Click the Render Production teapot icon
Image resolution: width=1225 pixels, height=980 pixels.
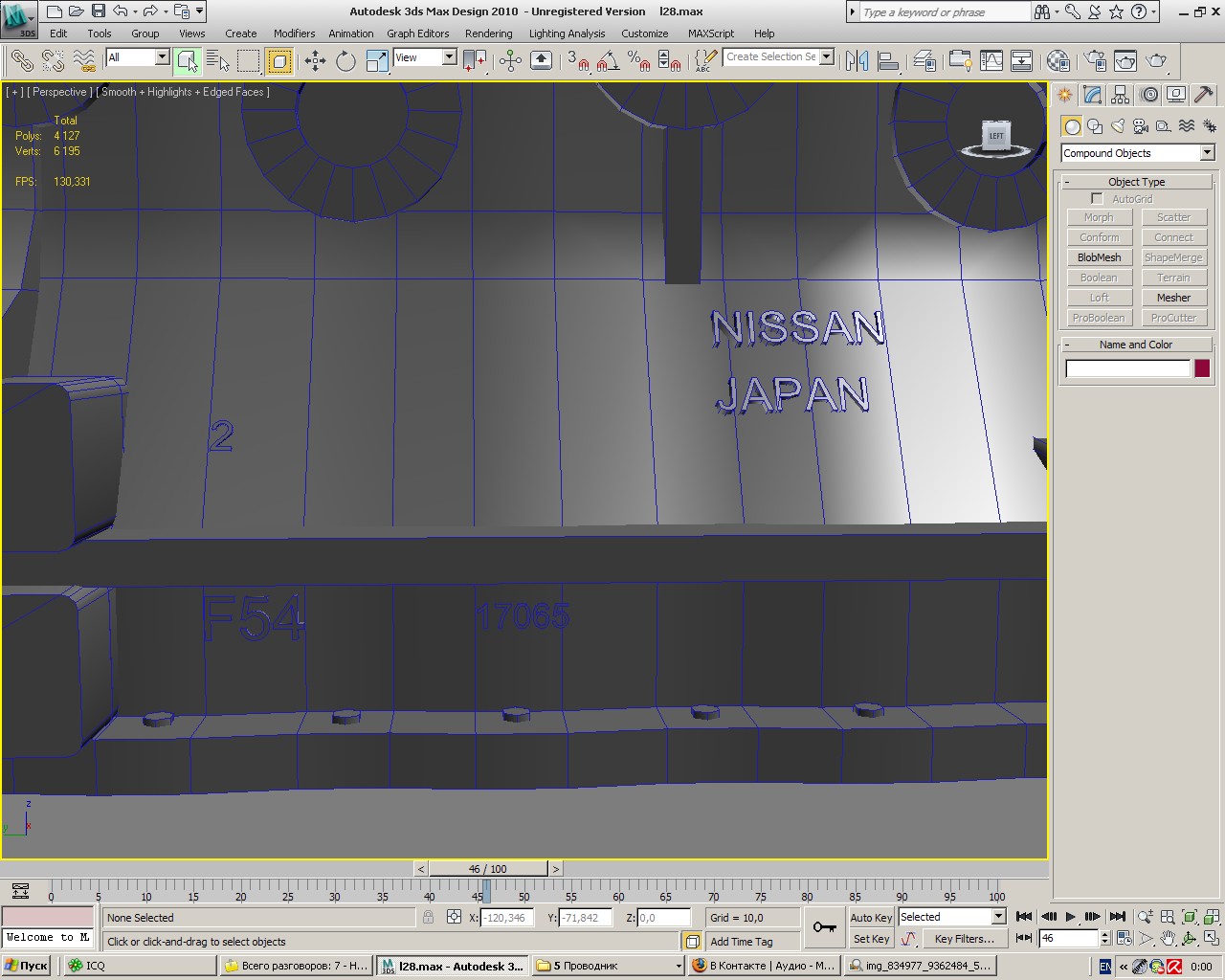click(x=1157, y=60)
